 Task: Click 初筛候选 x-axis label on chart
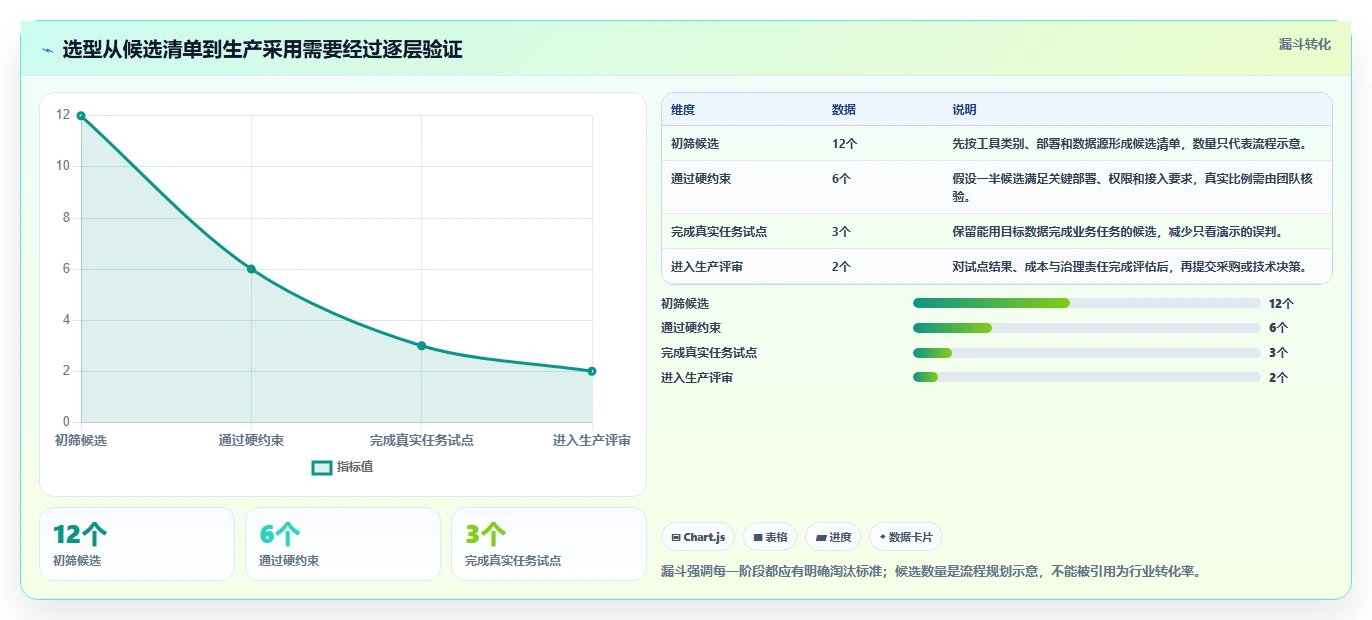(81, 440)
